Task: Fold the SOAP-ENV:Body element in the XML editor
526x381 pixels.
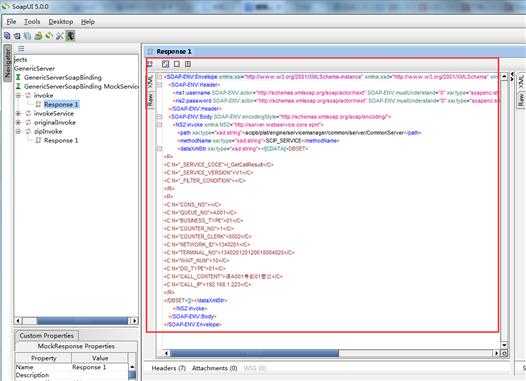Action: click(160, 117)
